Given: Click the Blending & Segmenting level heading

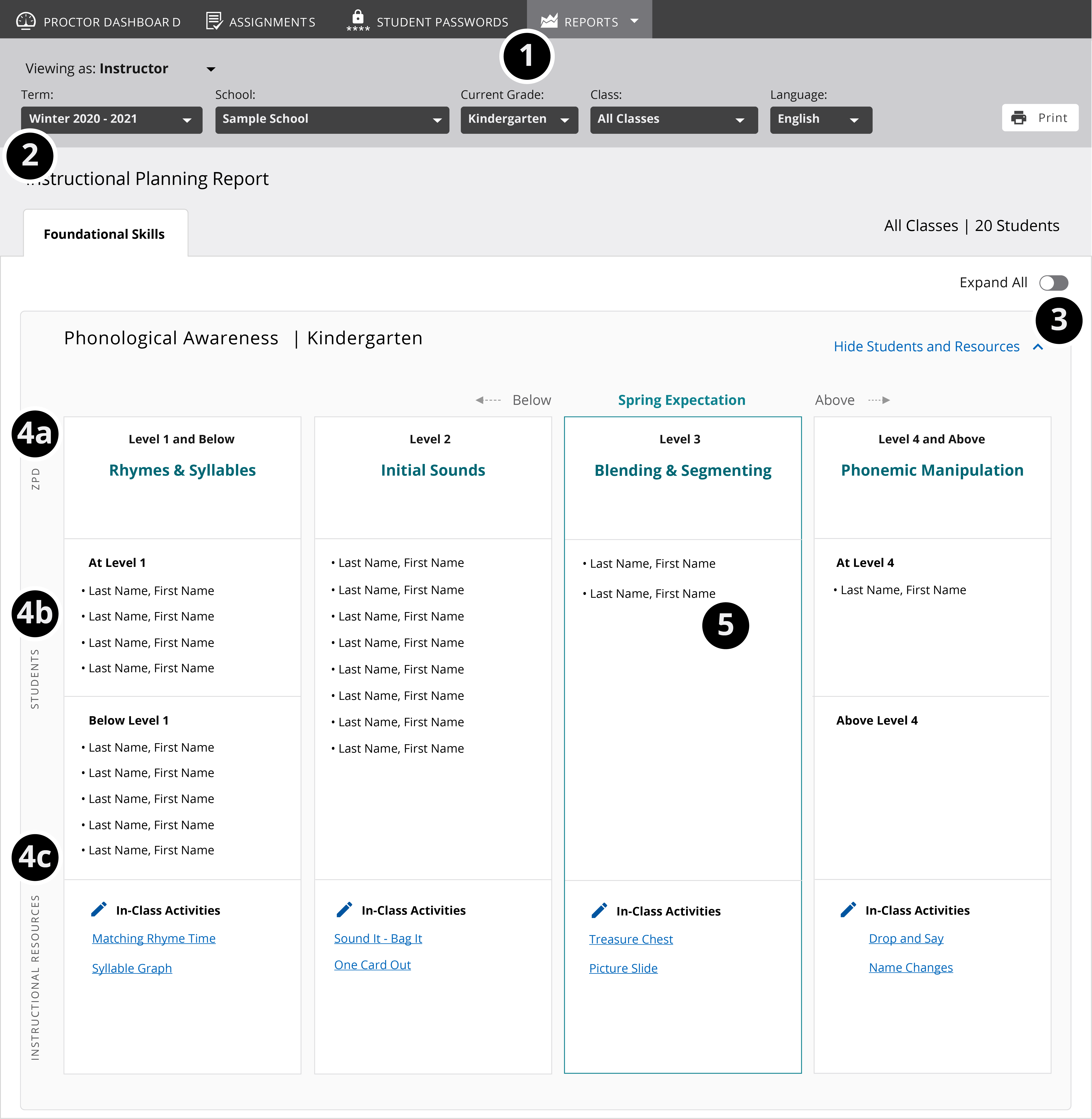Looking at the screenshot, I should tap(682, 470).
